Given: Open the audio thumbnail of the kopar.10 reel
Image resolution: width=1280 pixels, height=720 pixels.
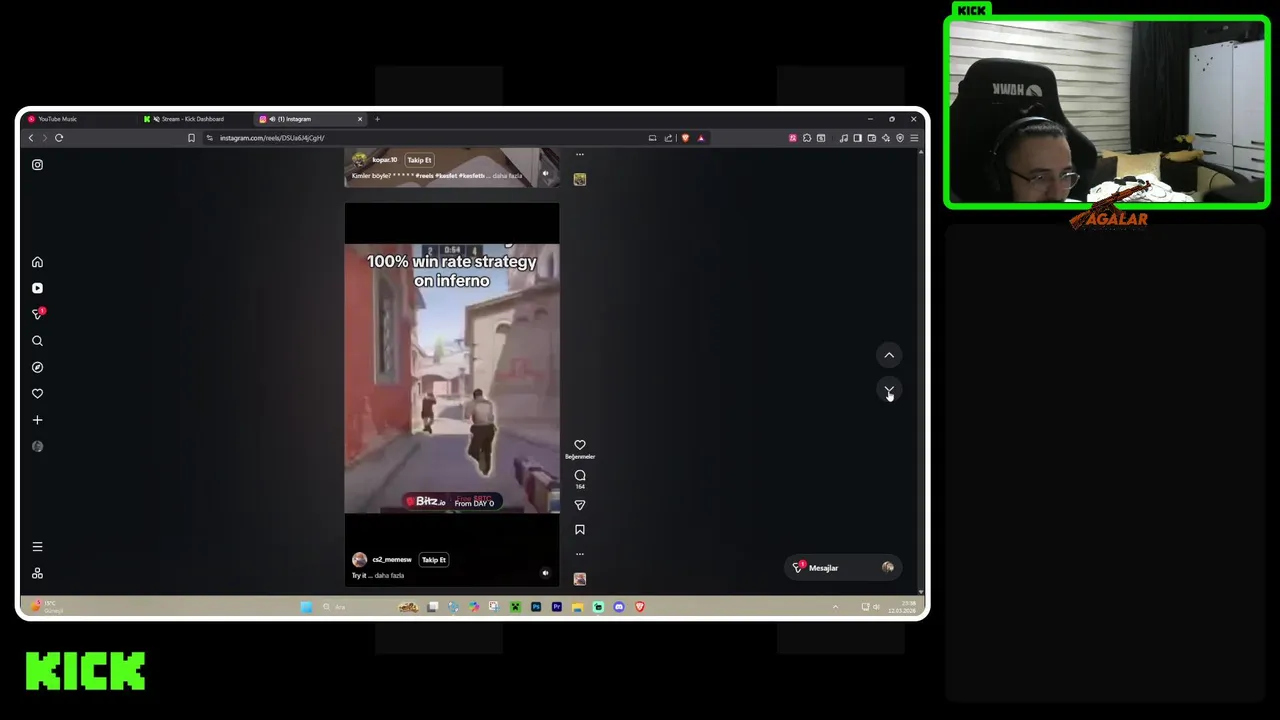Looking at the screenshot, I should click(x=580, y=179).
